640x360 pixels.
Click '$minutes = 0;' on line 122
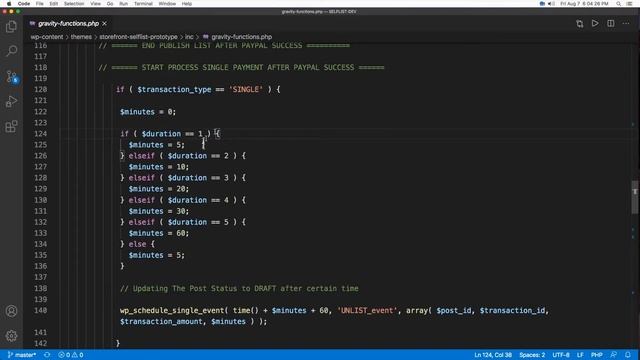(148, 111)
